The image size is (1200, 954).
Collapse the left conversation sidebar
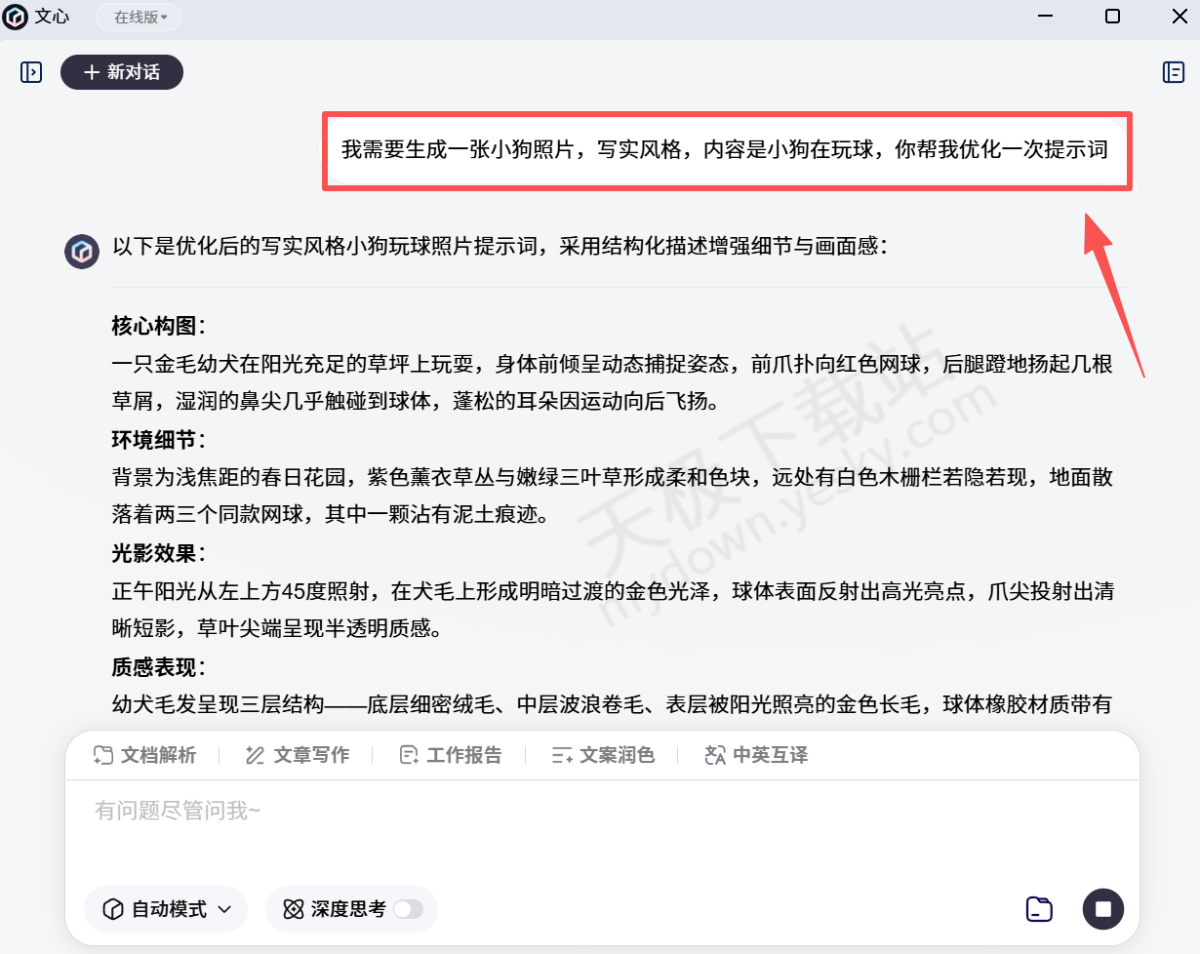[30, 72]
